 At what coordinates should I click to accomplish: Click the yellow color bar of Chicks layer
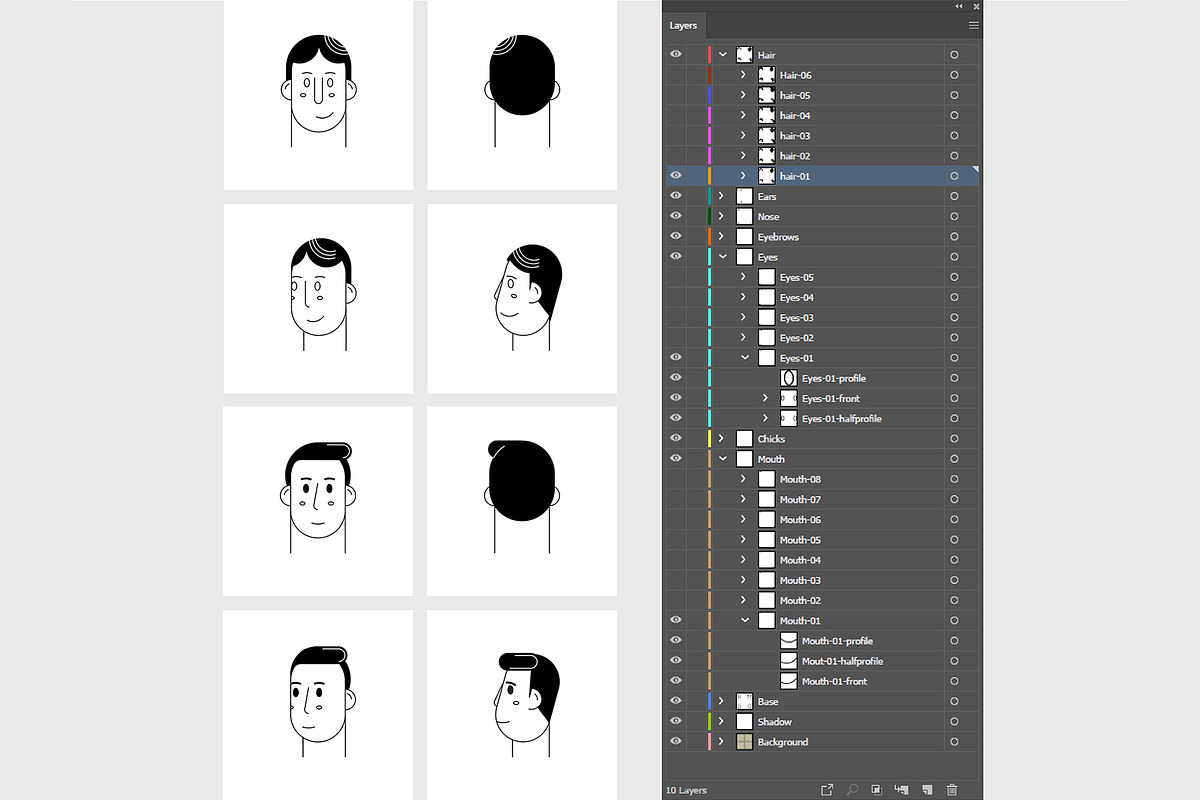tap(709, 439)
